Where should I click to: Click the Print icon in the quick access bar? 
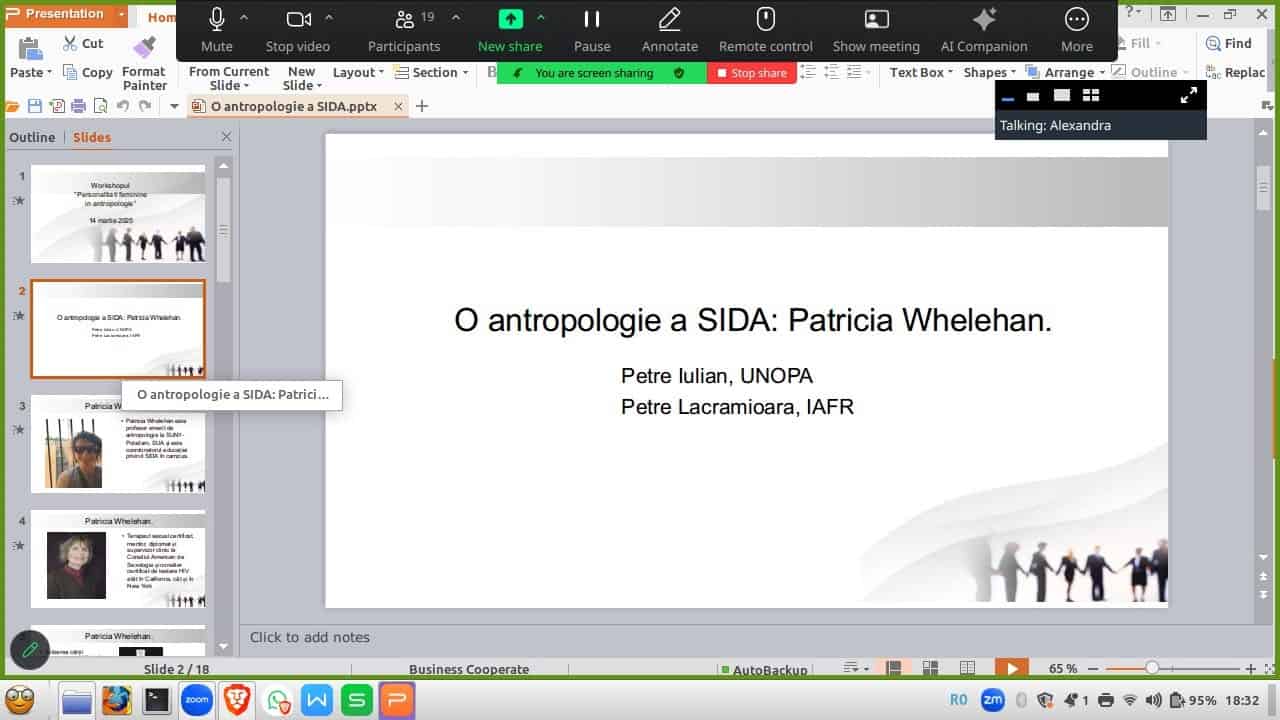coord(79,106)
